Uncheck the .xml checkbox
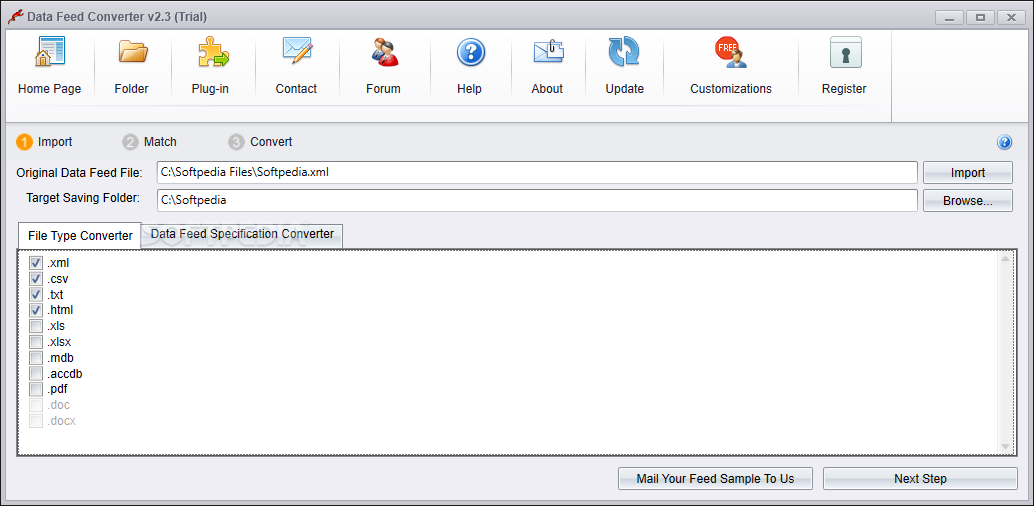 click(x=36, y=263)
